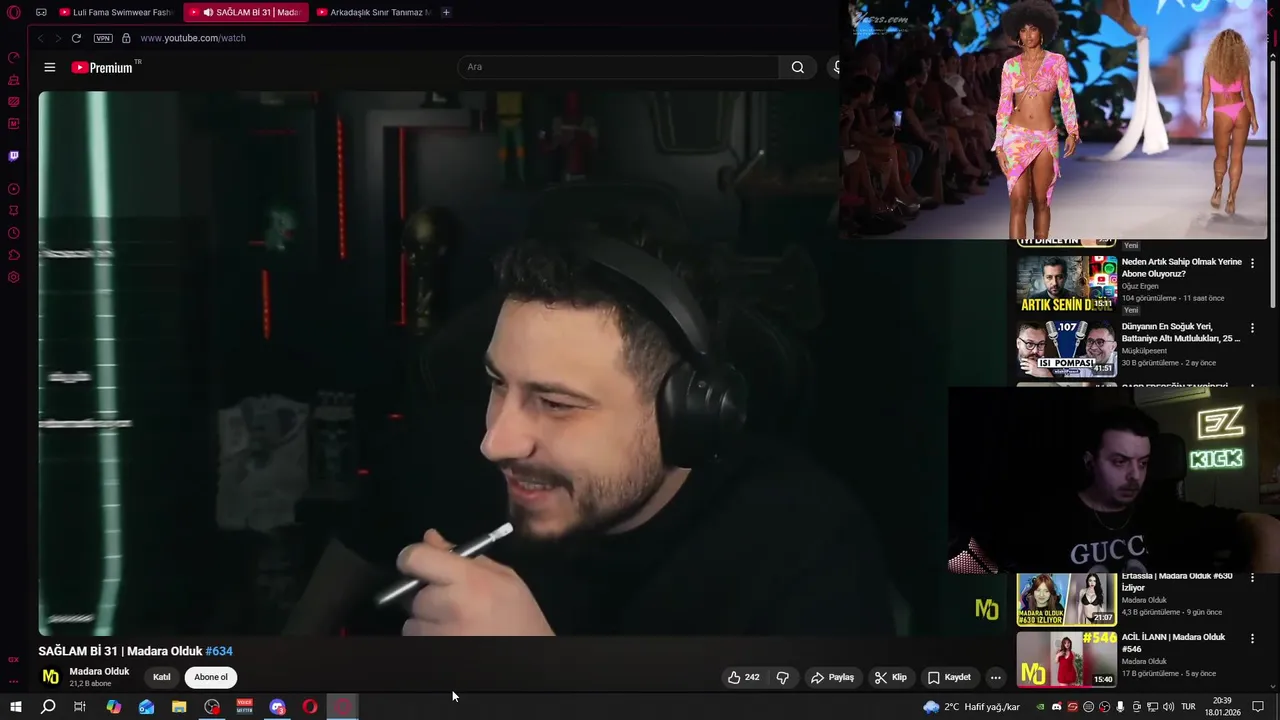
Task: Open the Twitch panel in sidebar
Action: [x=14, y=156]
